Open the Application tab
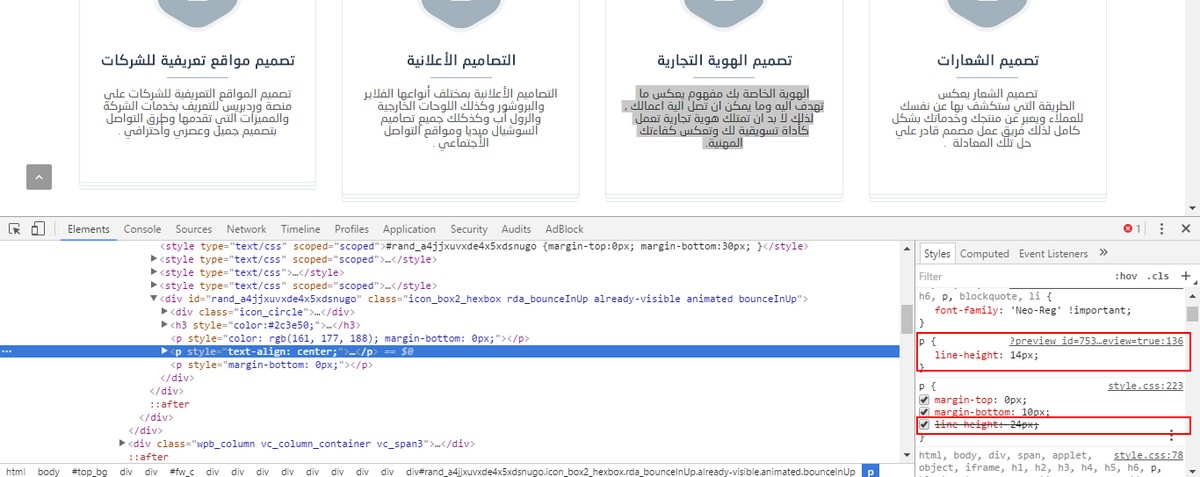Viewport: 1200px width, 477px height. tap(409, 229)
